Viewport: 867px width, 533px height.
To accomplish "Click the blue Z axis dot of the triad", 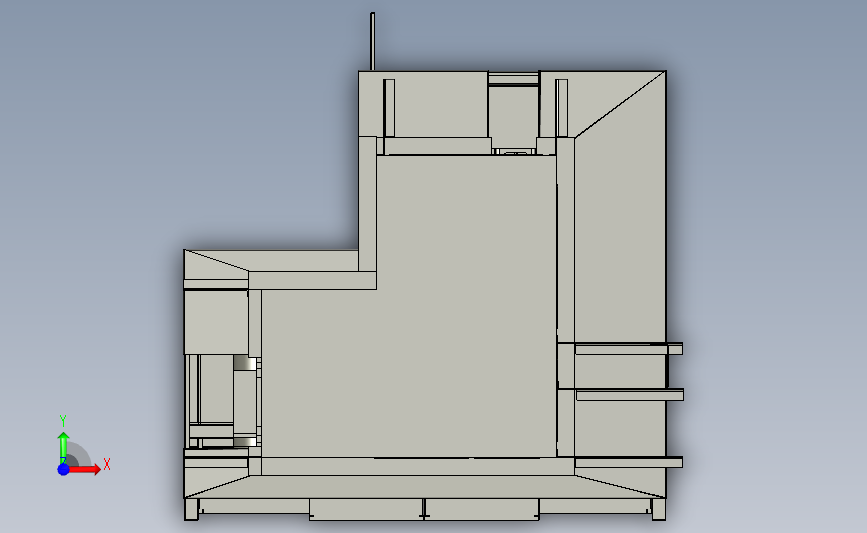I will [x=64, y=469].
